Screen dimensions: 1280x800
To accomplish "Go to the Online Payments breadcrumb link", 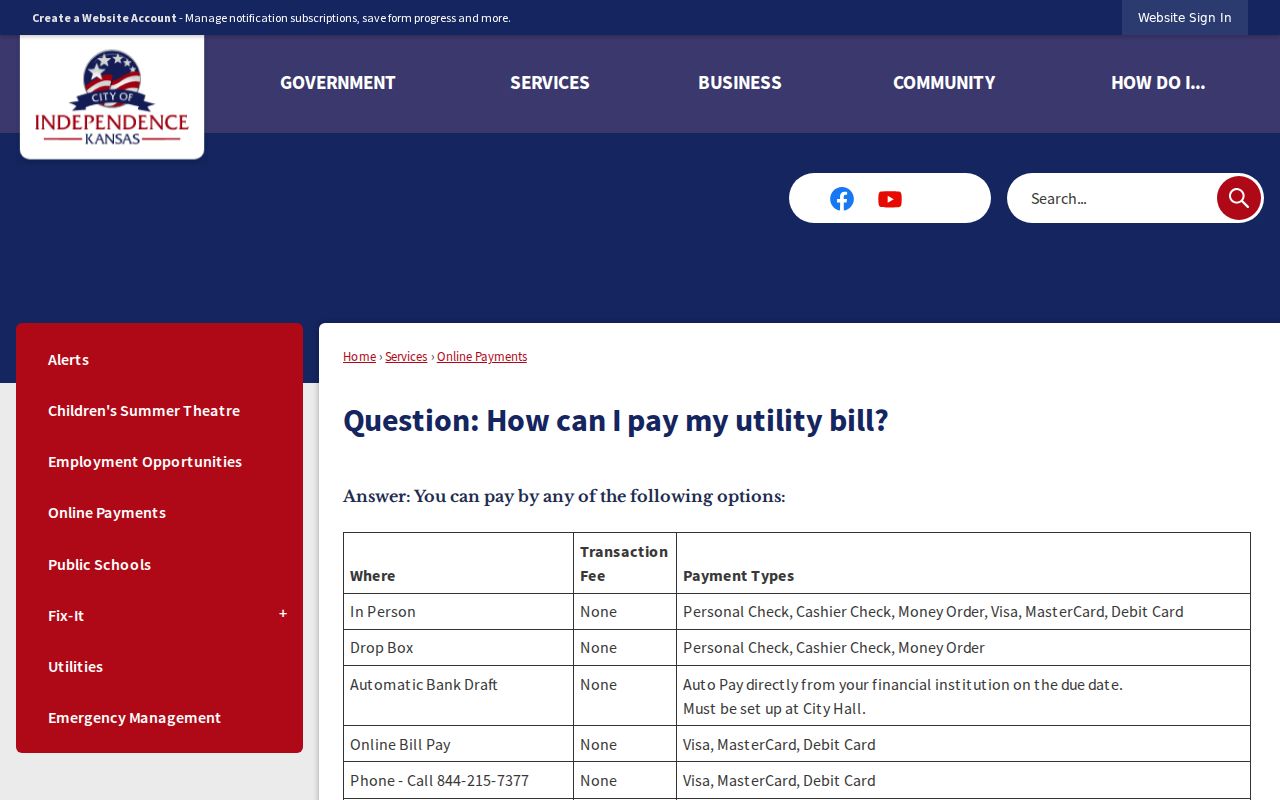I will point(482,357).
